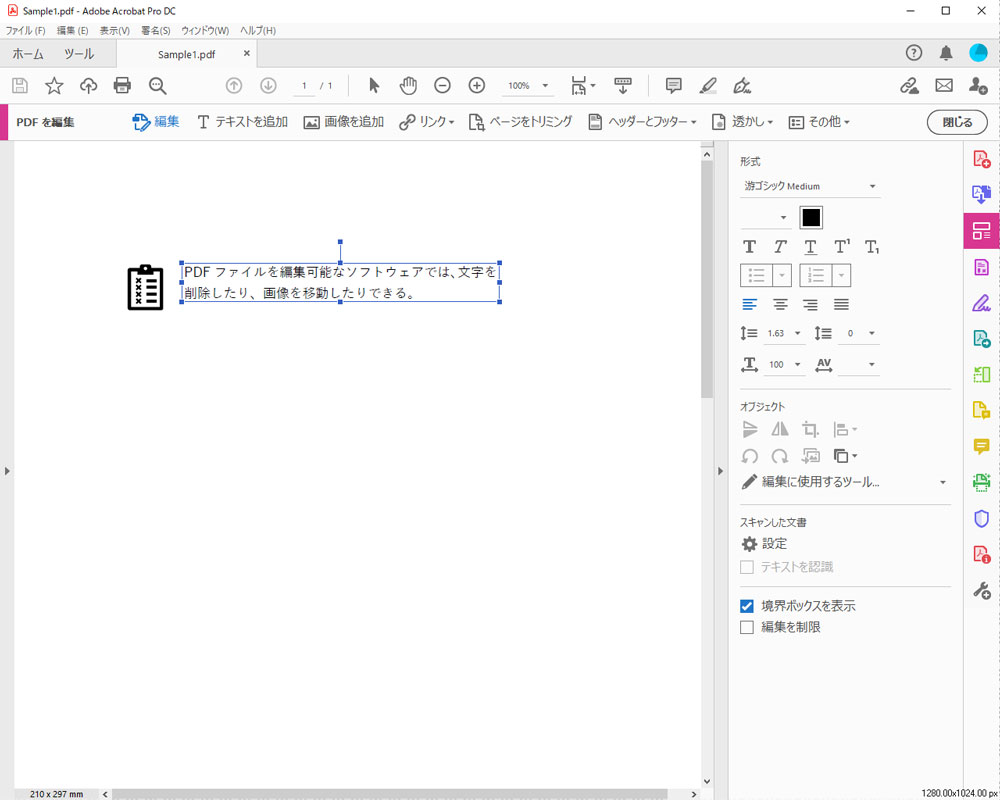
Task: Enable テキストを認識 in スキャンした文書 section
Action: tap(746, 566)
